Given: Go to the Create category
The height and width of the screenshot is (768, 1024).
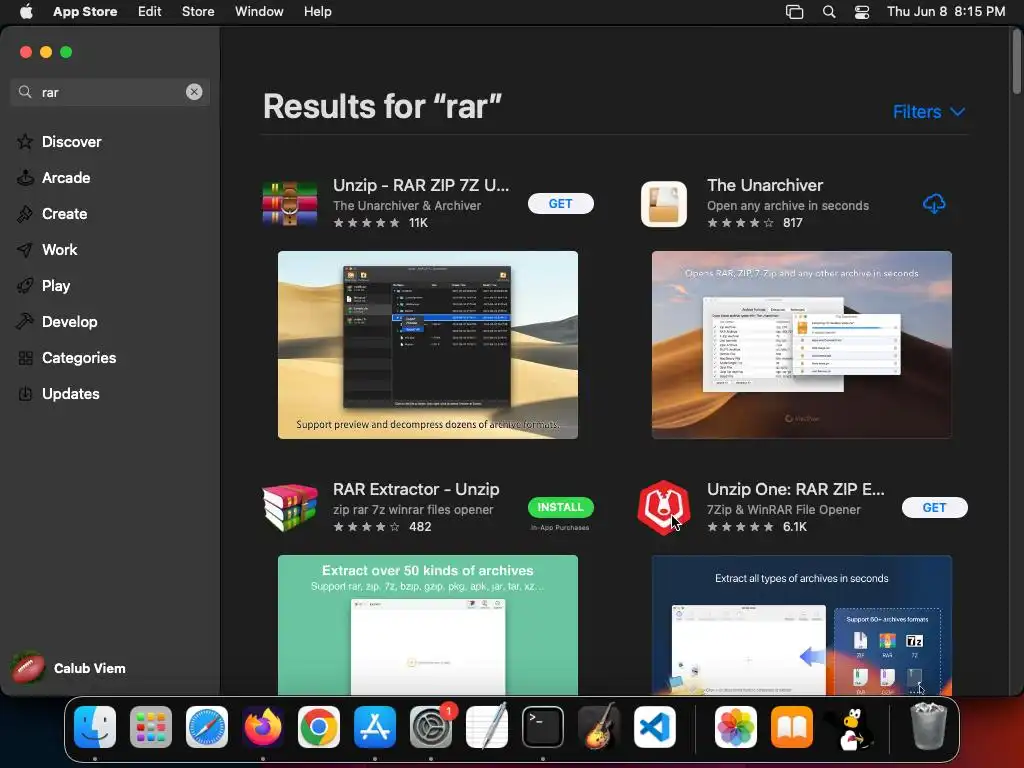Looking at the screenshot, I should [64, 214].
